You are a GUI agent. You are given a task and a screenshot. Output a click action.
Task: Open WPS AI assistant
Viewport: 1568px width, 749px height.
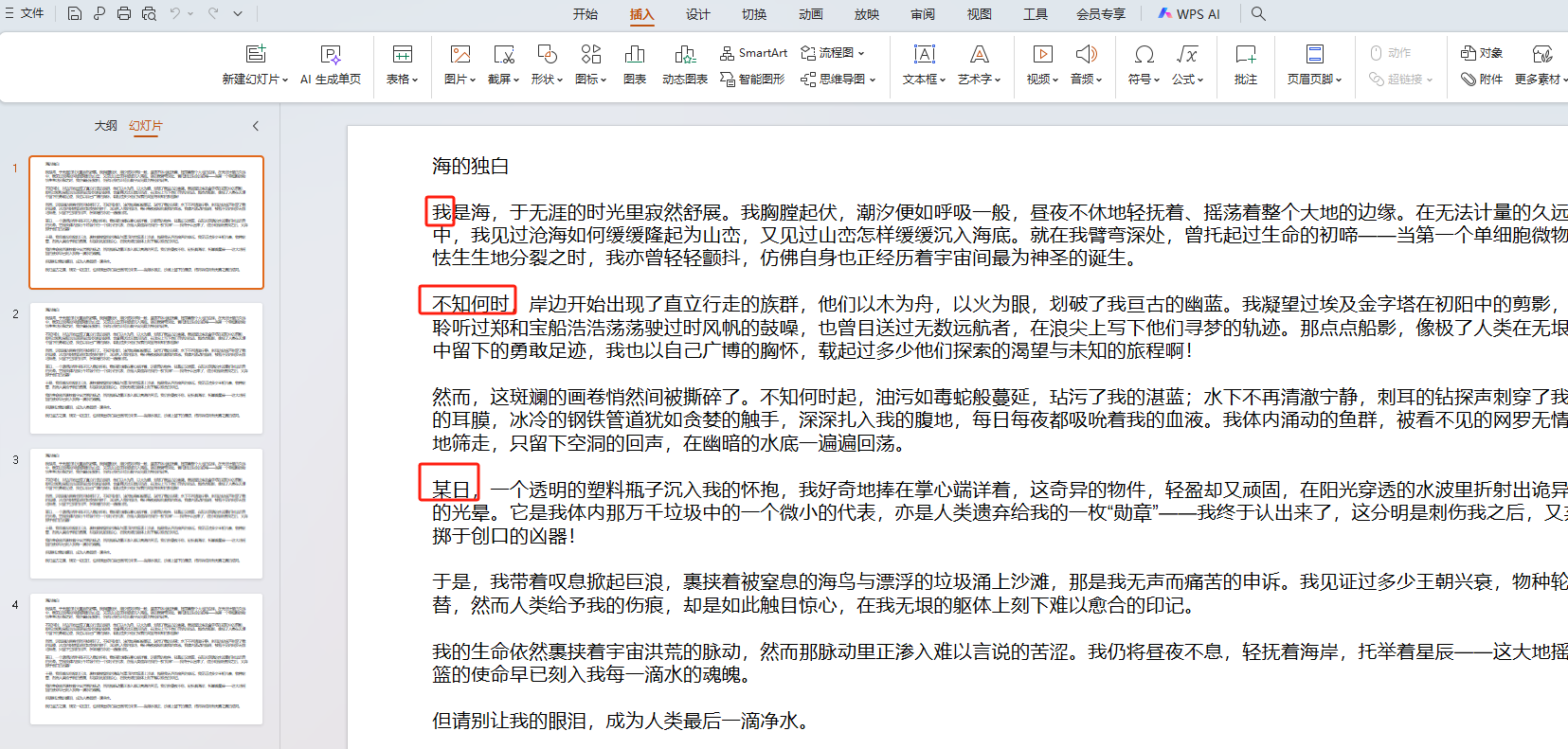pos(1189,14)
